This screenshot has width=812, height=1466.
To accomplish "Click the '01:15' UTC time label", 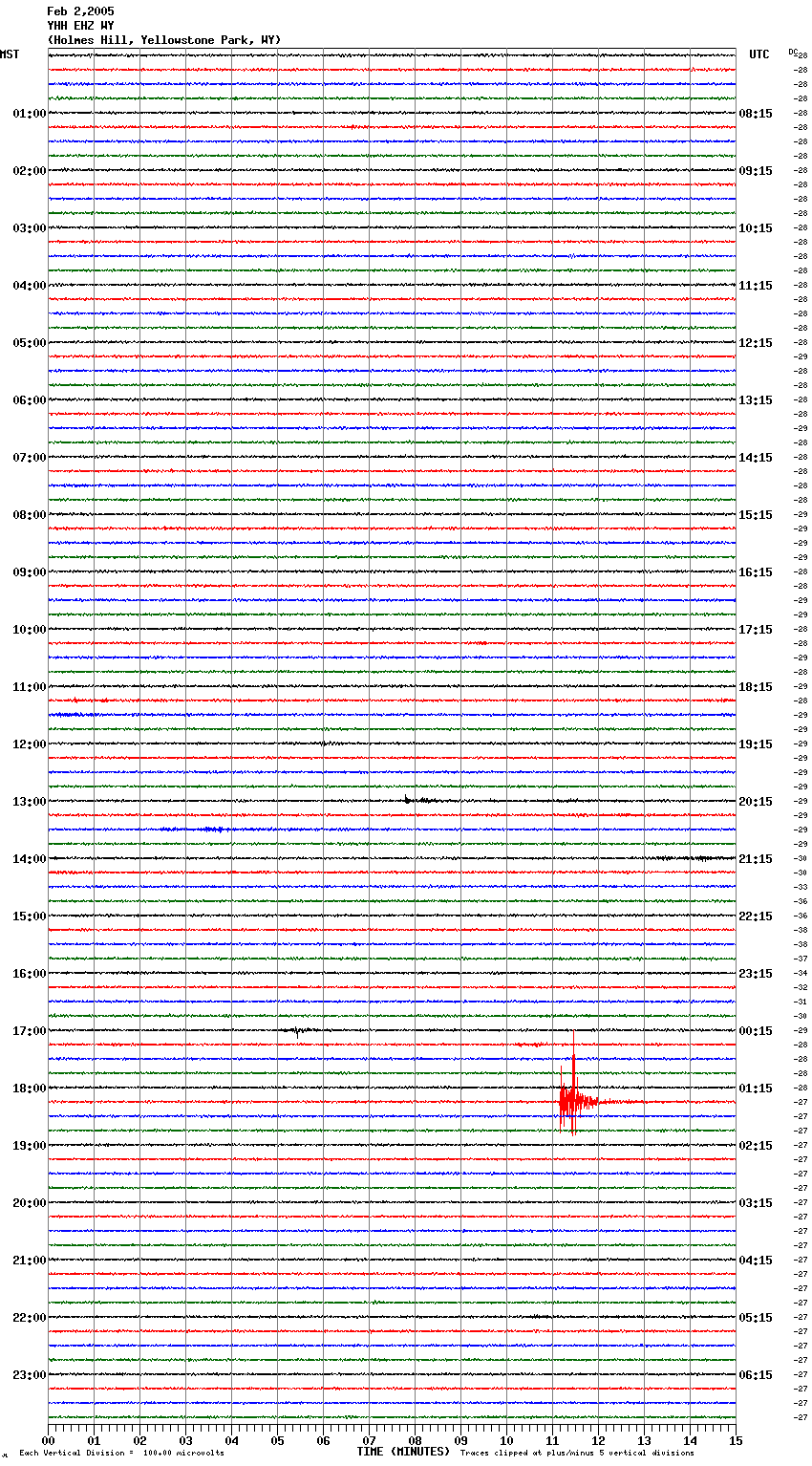I will [756, 1089].
